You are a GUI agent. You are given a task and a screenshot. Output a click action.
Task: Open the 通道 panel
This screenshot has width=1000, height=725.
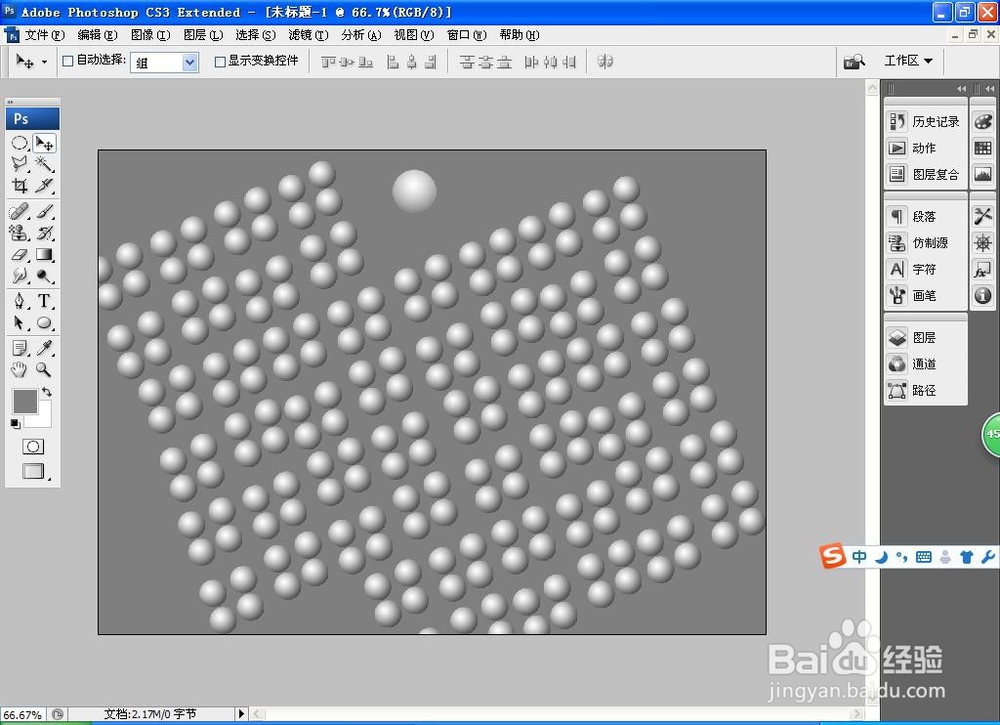click(925, 364)
